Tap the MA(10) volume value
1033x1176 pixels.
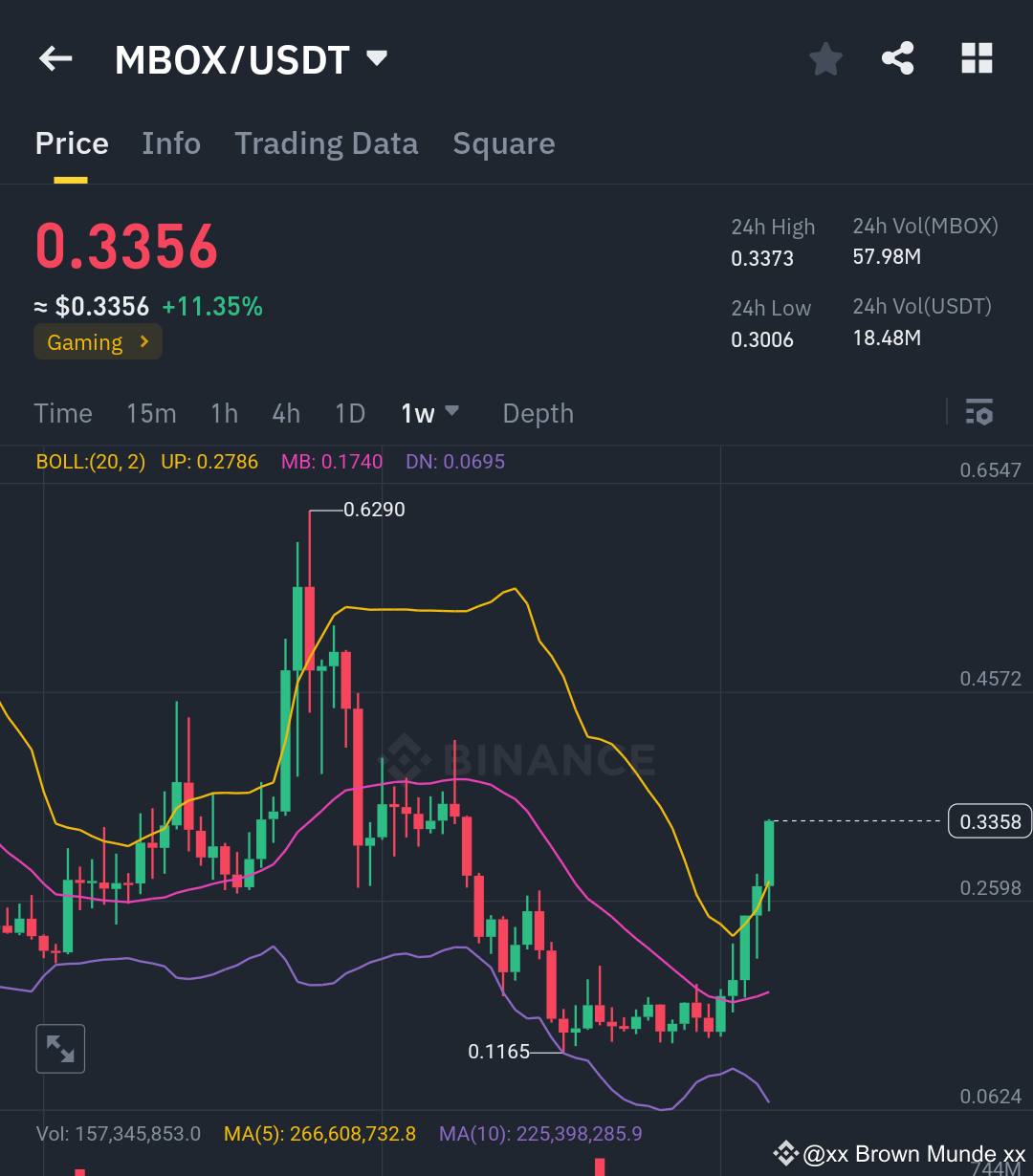point(540,1134)
